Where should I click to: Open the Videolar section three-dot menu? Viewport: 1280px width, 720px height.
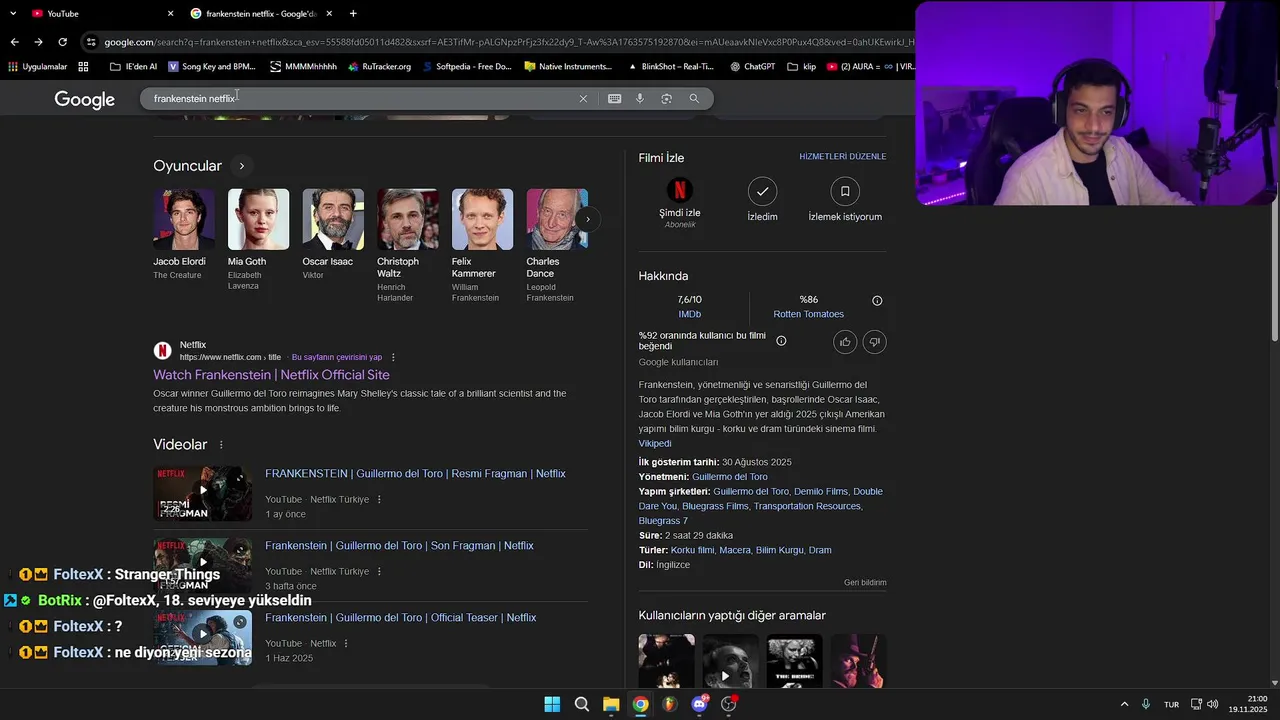coord(221,445)
